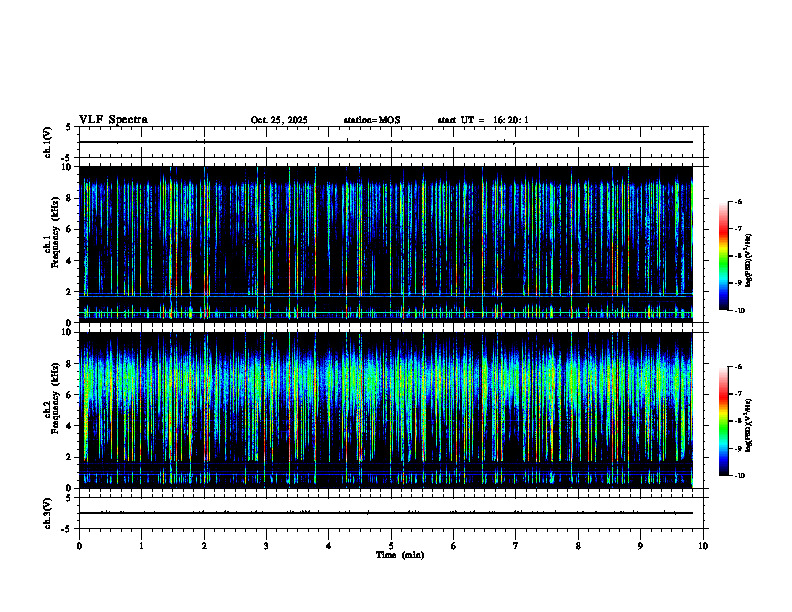Viewport: 792px width, 612px height.
Task: Click the "6" kHz tick on ch.1 spectrogram
Action: 70,230
